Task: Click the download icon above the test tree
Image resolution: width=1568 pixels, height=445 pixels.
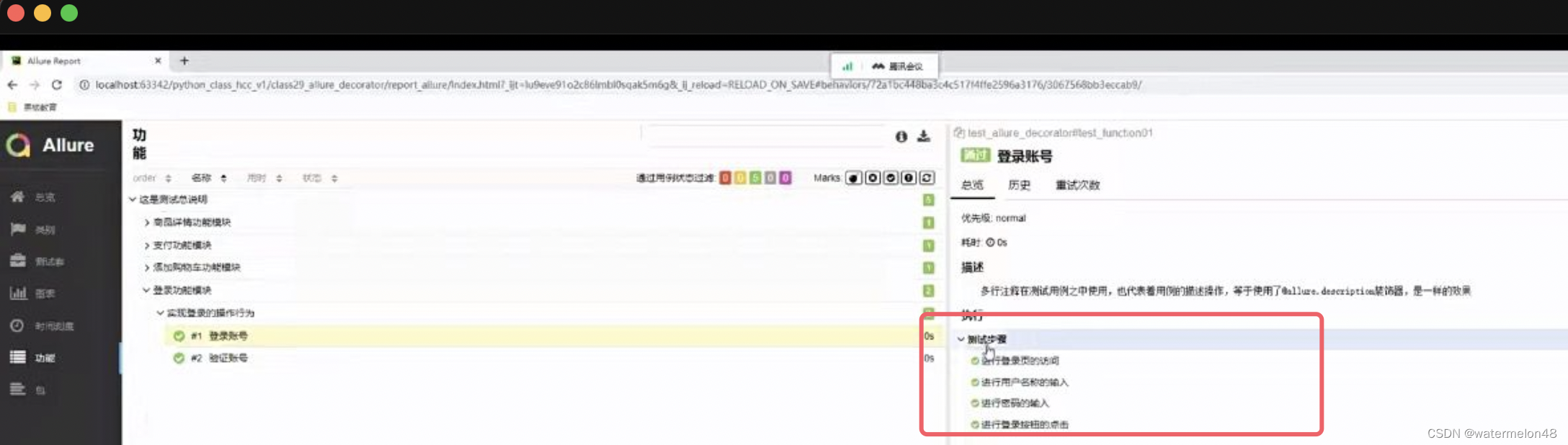Action: [x=924, y=136]
